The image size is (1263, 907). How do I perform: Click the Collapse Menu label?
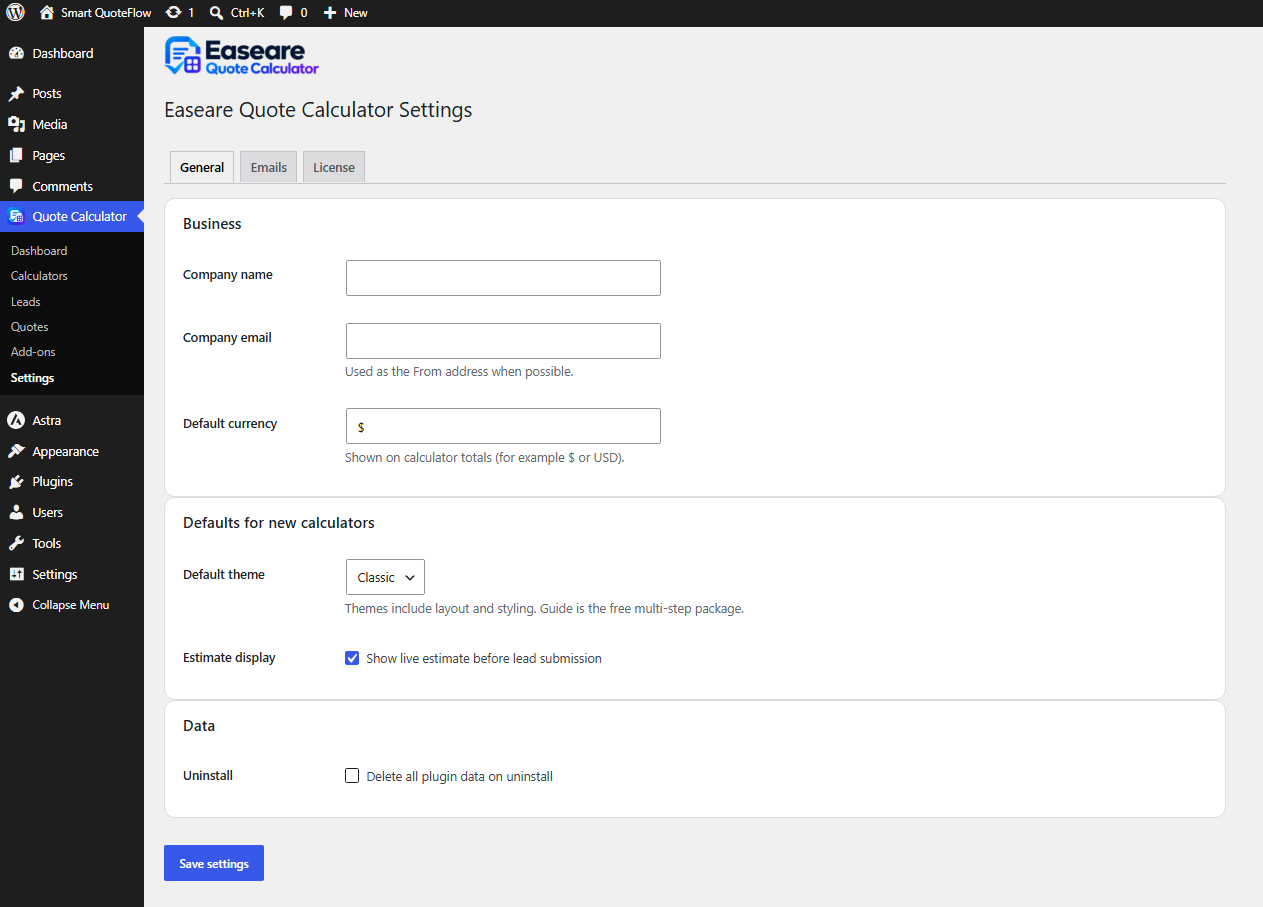coord(70,605)
